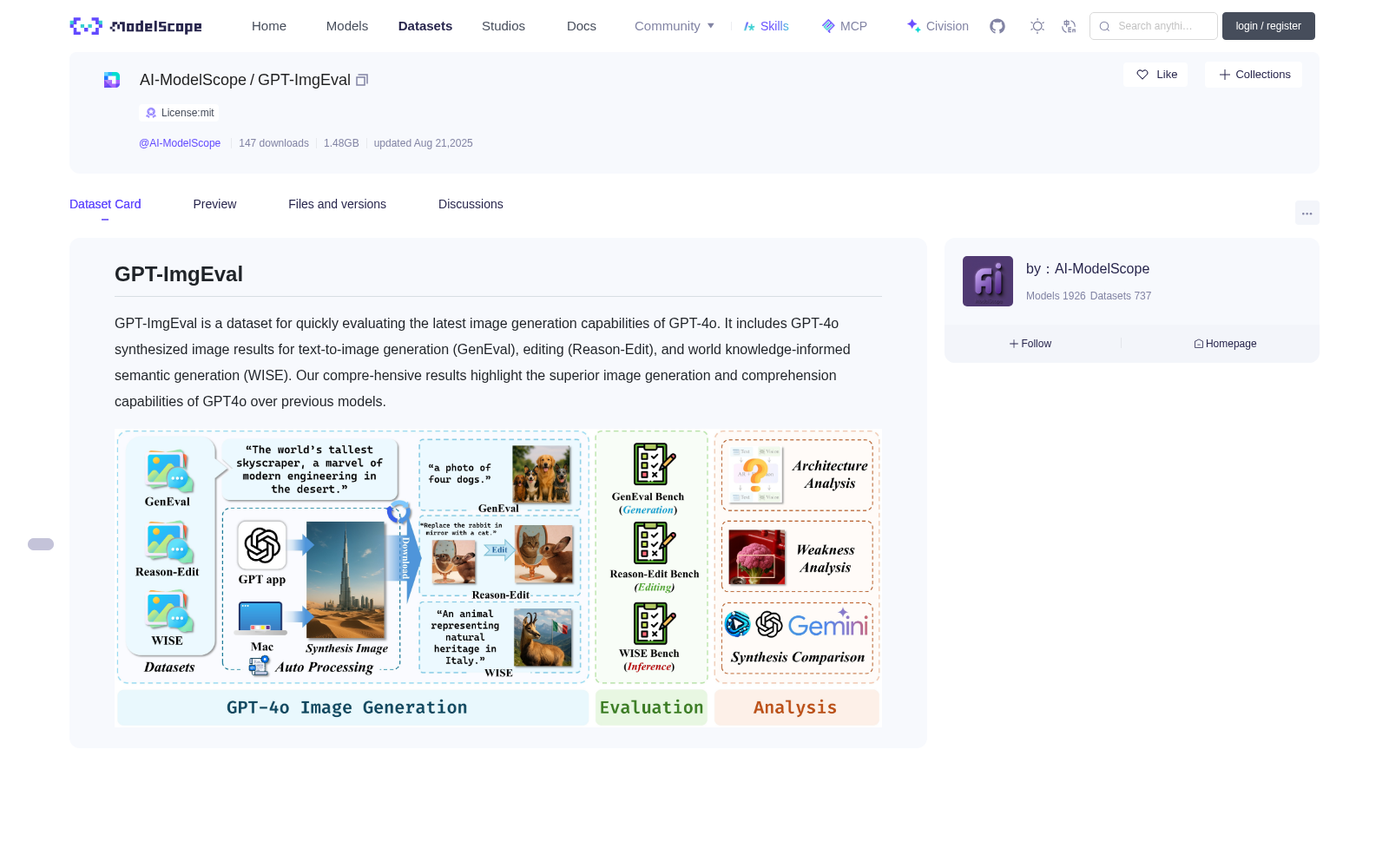This screenshot has width=1389, height=868.
Task: Expand the Community dropdown
Action: 675,26
